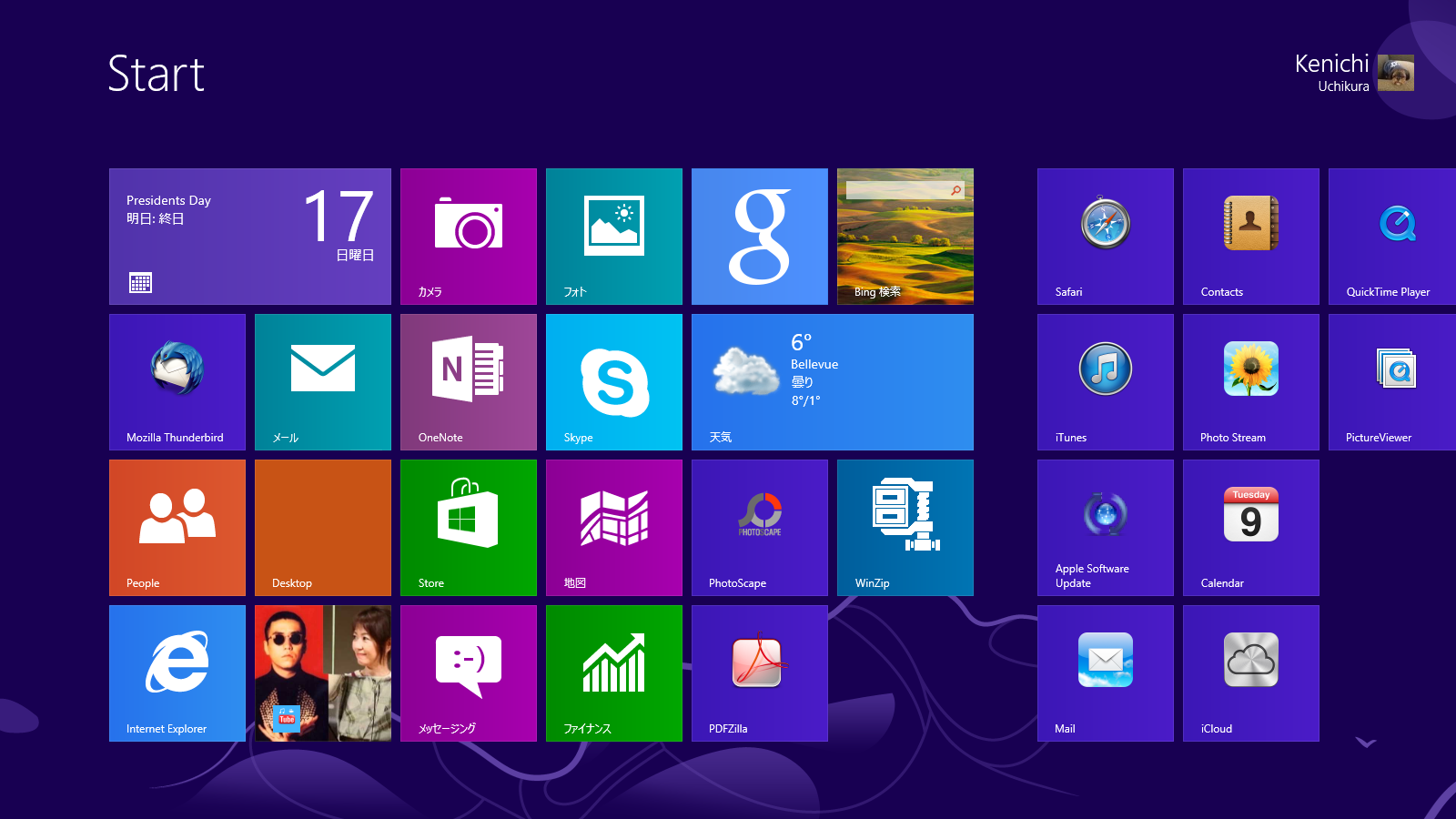Open the Maps (地図) tile
This screenshot has height=819, width=1456.
coord(614,528)
